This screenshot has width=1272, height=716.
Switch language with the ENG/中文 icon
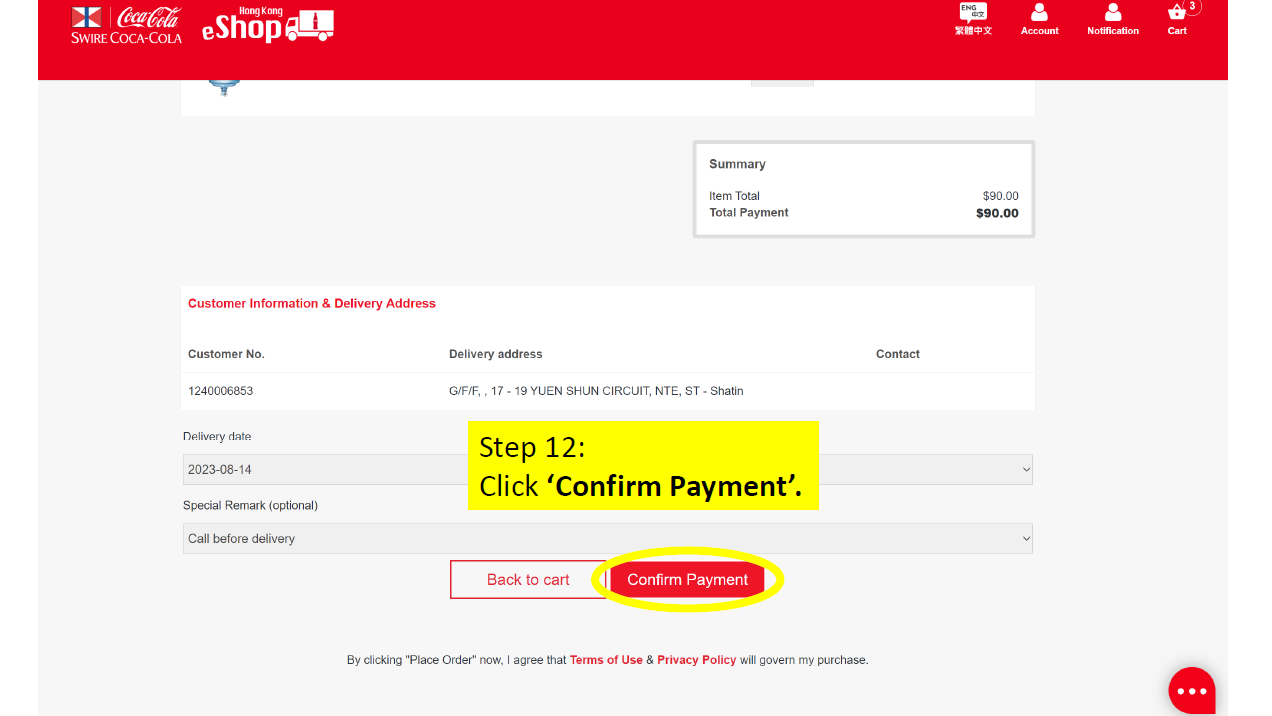973,12
